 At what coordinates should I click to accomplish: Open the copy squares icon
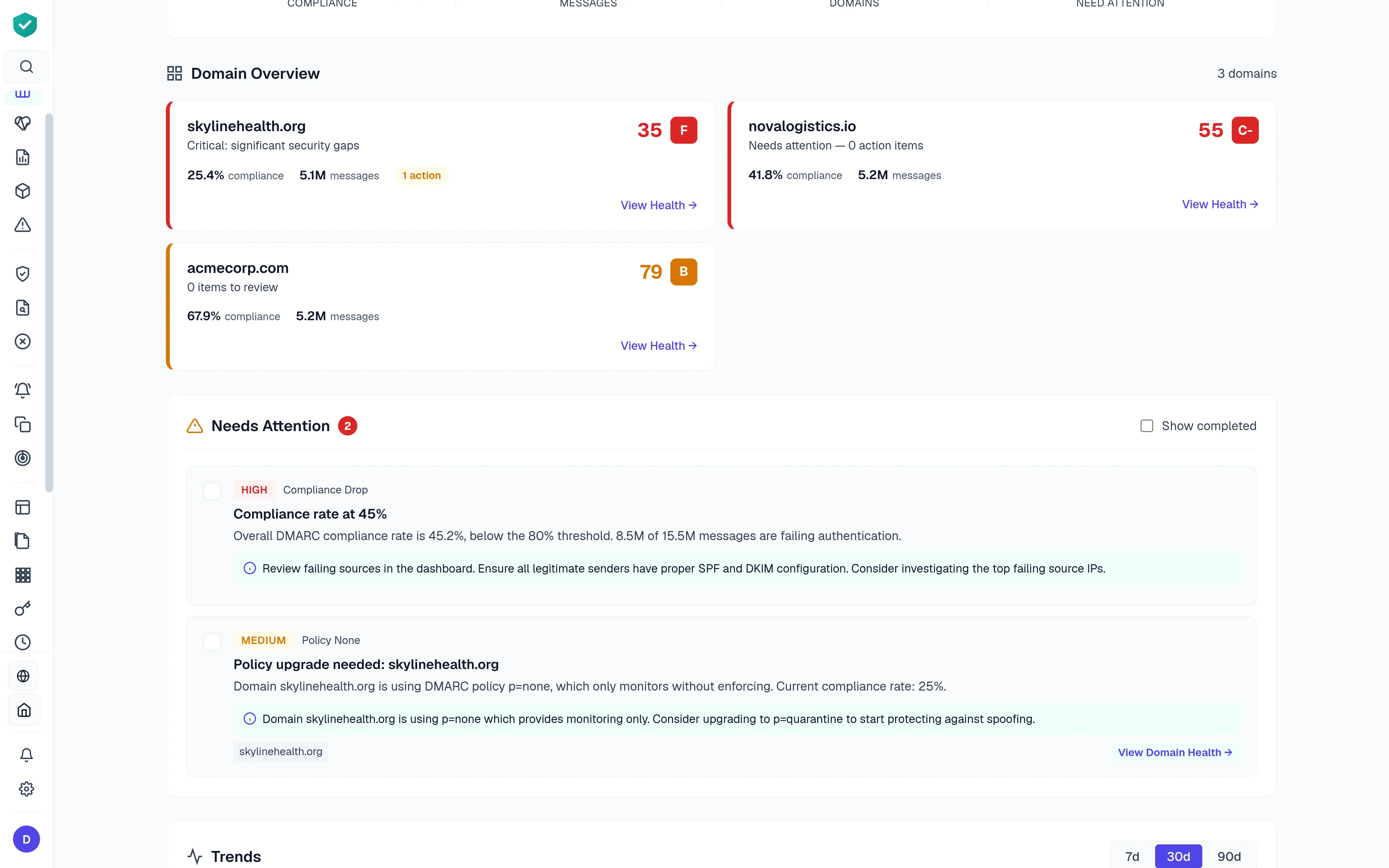tap(23, 424)
